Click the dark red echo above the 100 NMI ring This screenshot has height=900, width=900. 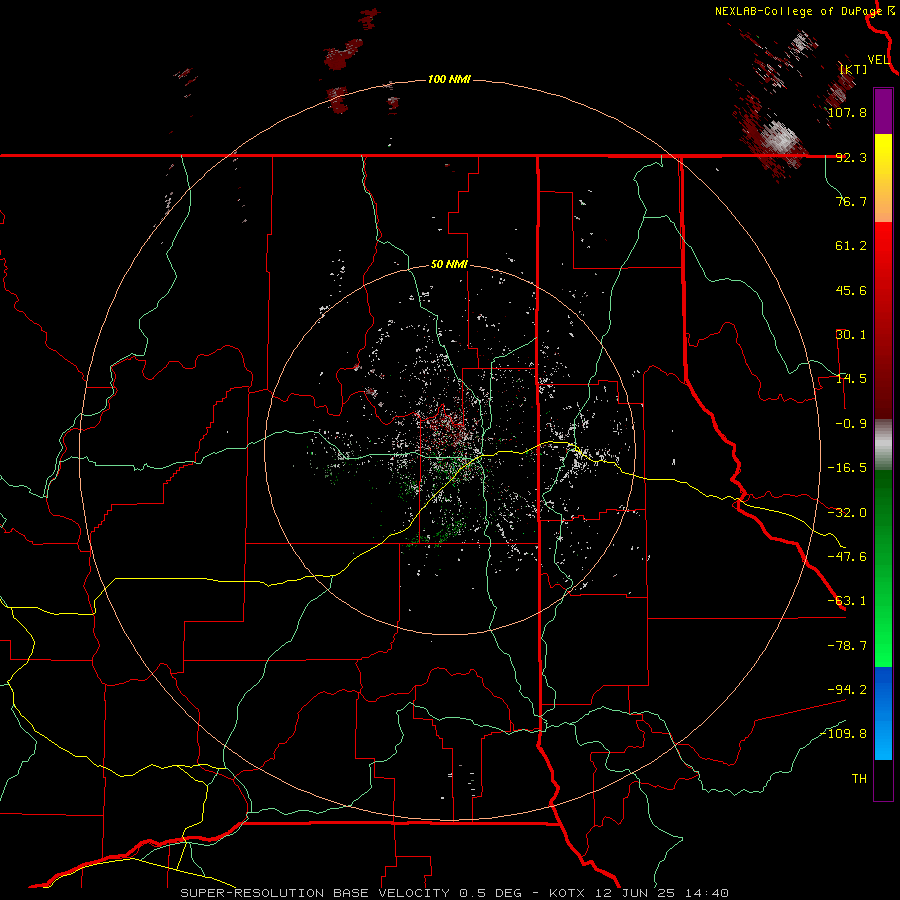[x=343, y=53]
